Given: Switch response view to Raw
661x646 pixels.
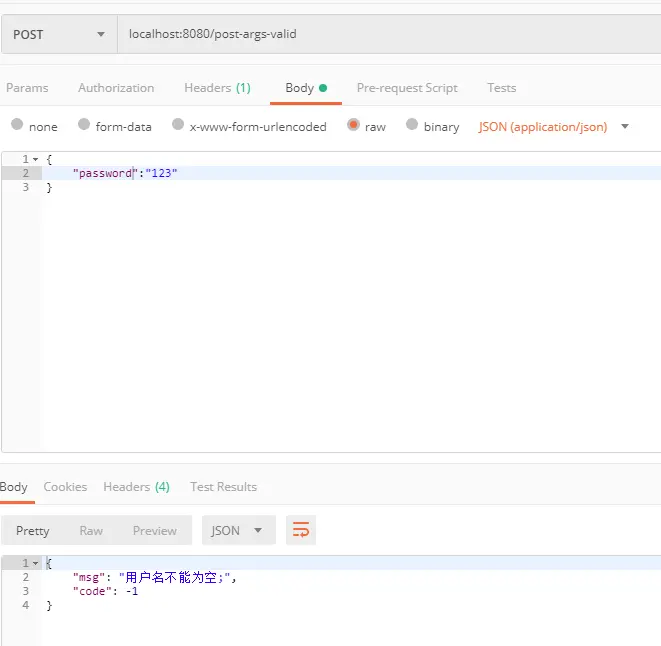Looking at the screenshot, I should coord(91,530).
